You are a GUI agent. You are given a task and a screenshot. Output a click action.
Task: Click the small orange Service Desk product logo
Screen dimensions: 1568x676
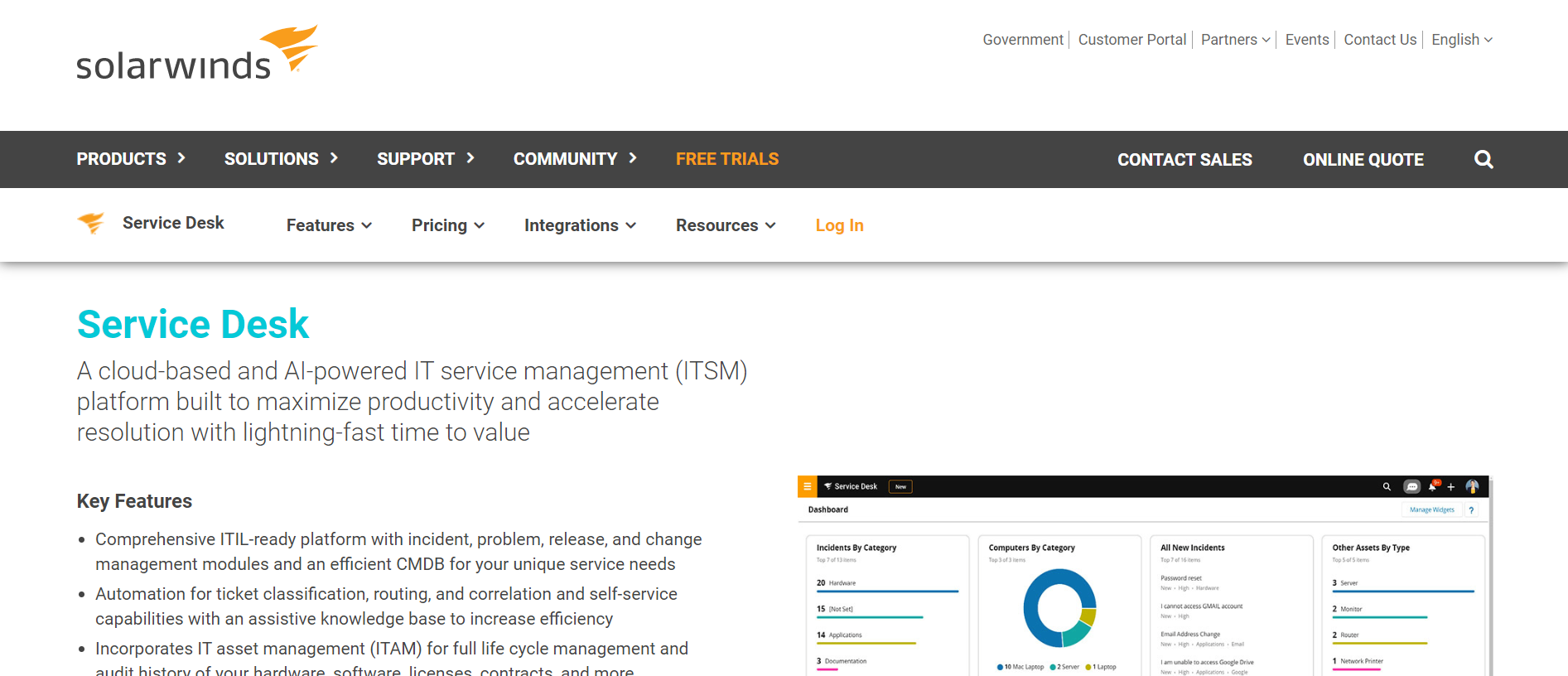91,223
